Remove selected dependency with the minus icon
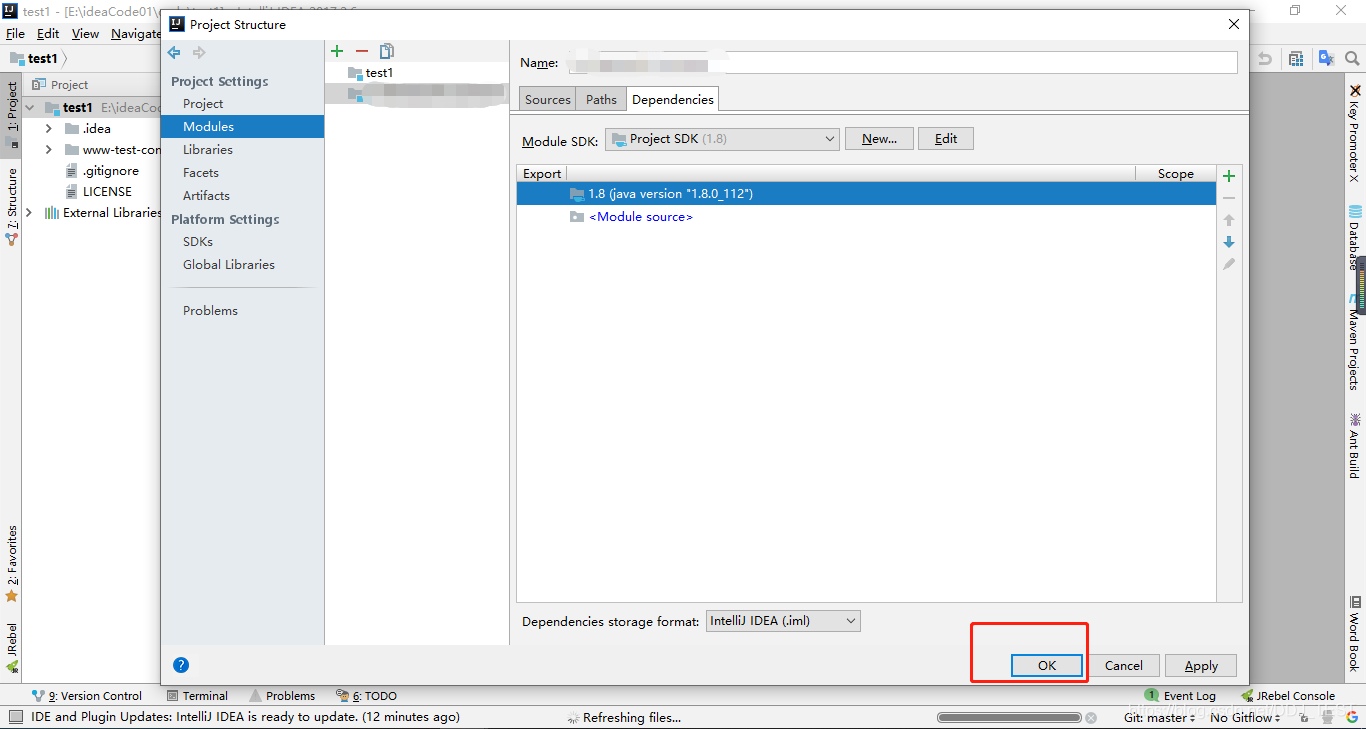Image resolution: width=1366 pixels, height=729 pixels. pos(1229,198)
